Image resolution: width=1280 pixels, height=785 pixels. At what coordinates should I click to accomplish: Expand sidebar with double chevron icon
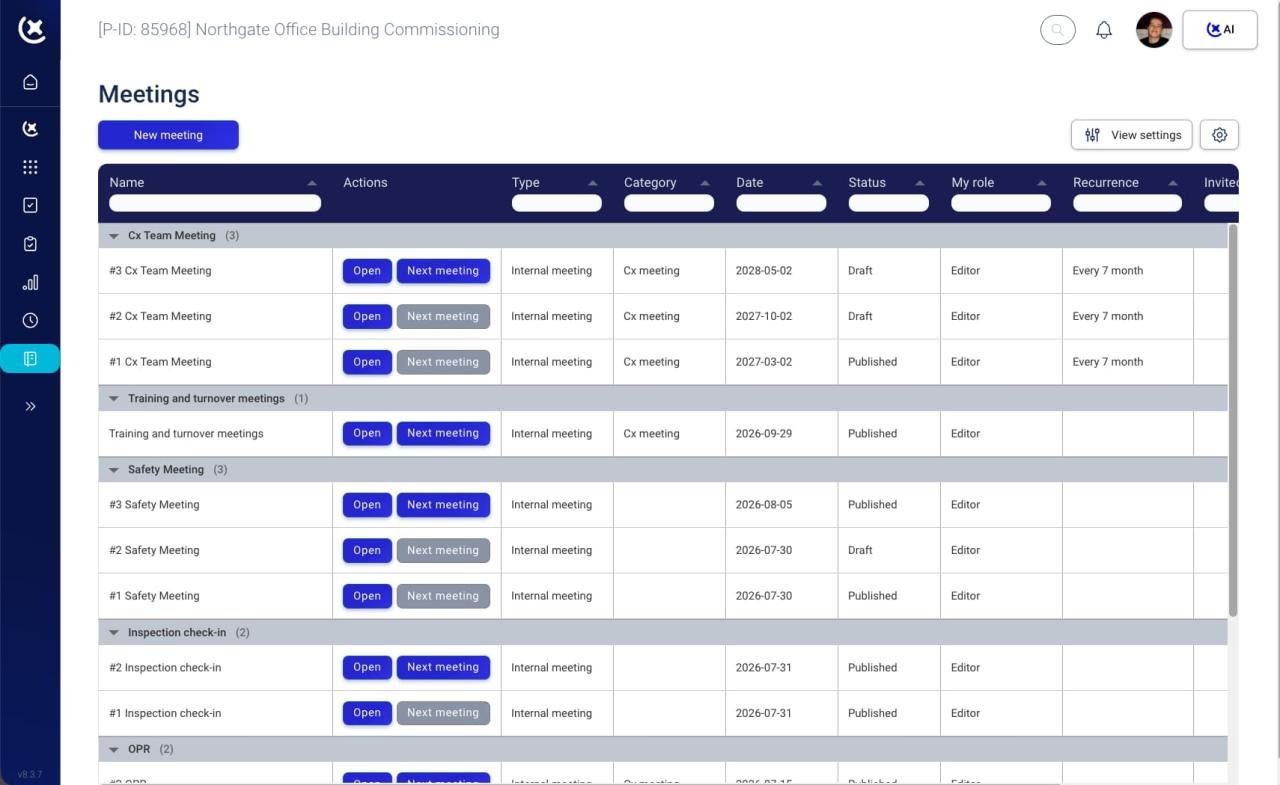point(30,406)
